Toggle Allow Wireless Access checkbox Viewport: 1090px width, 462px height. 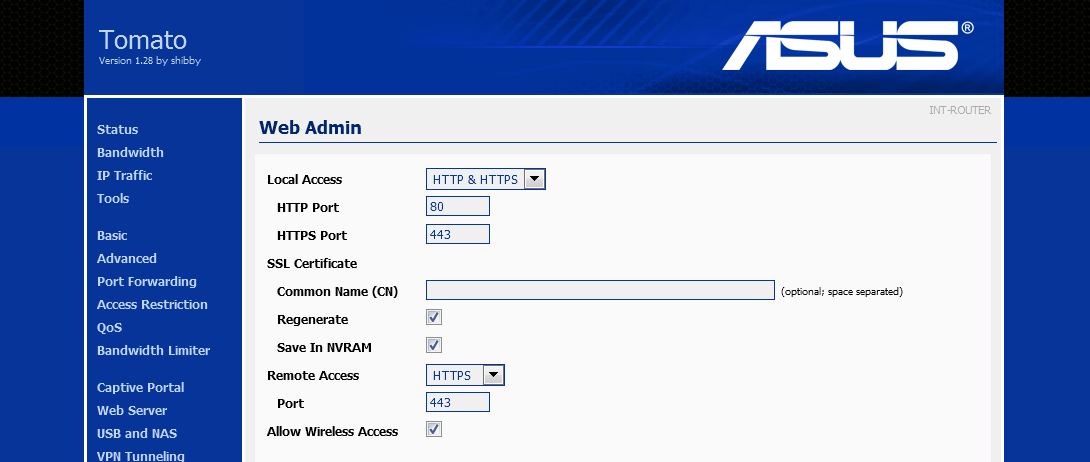[434, 429]
